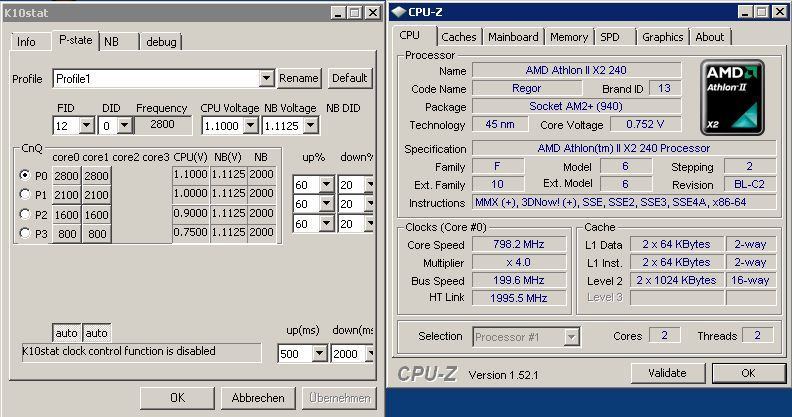Select the P3 state radio button
The image size is (792, 417).
tap(24, 233)
